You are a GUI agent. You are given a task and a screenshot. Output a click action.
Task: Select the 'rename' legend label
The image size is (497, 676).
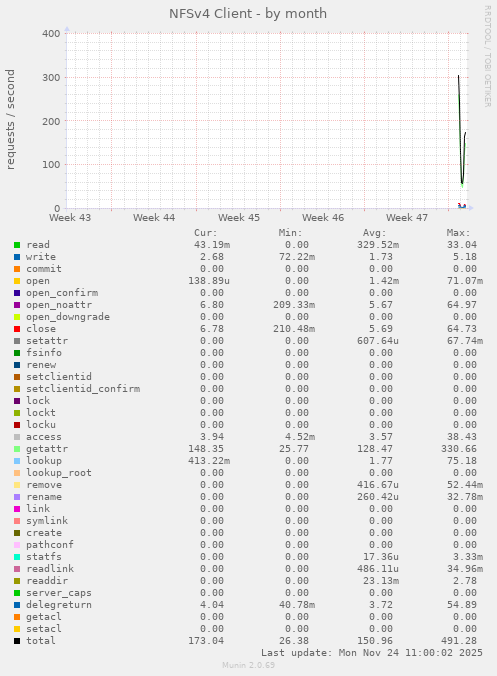coord(44,497)
